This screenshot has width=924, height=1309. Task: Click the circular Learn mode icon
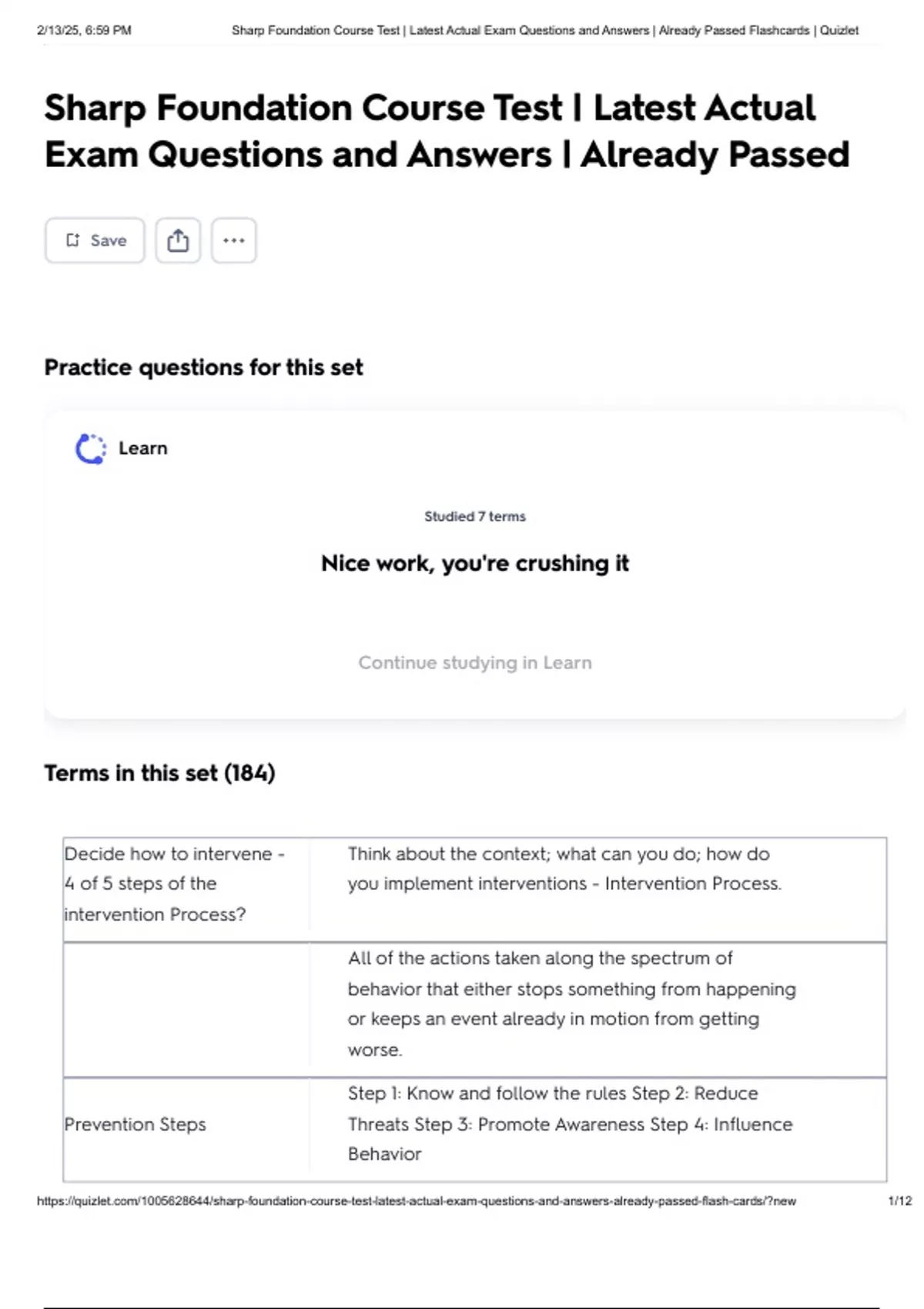click(91, 449)
